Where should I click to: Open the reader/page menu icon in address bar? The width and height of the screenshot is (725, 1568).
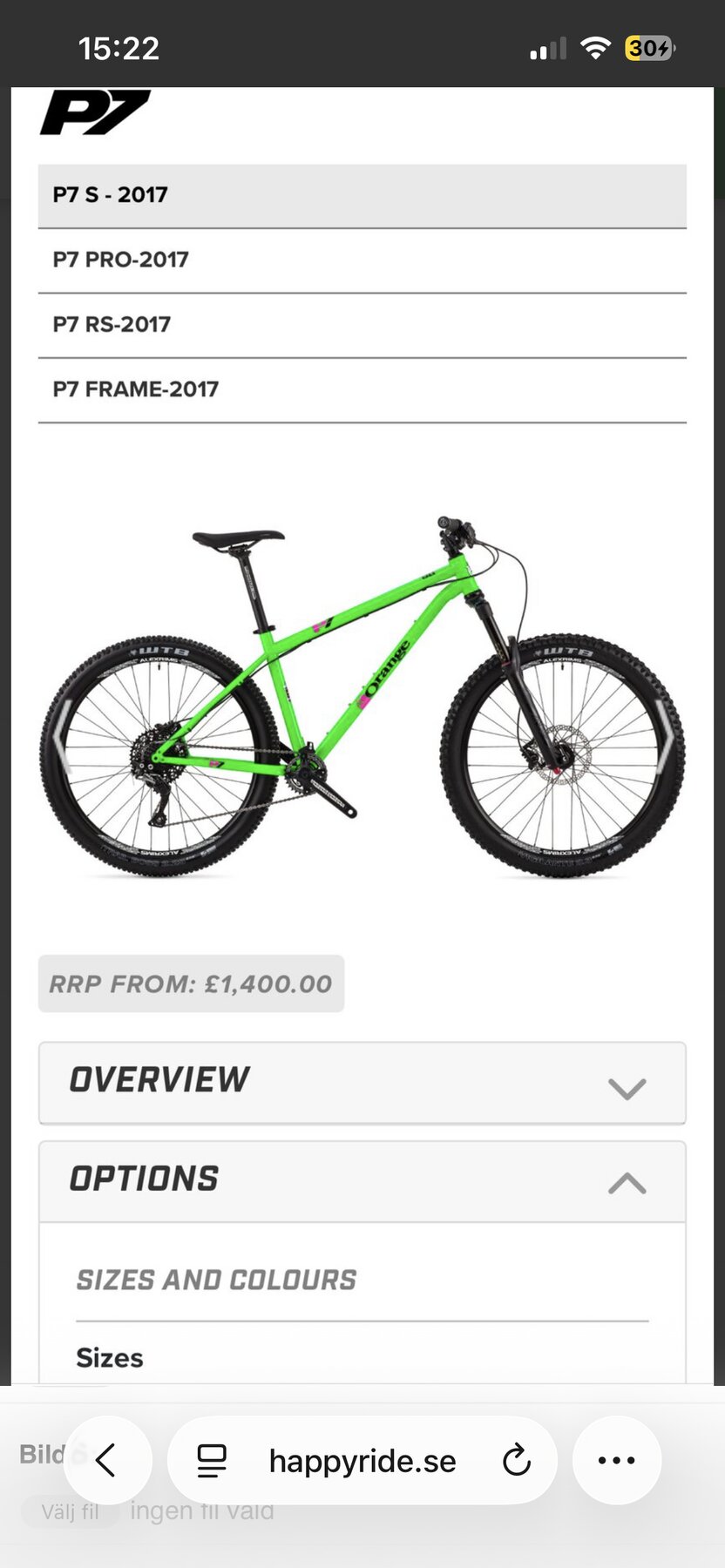tap(212, 1461)
